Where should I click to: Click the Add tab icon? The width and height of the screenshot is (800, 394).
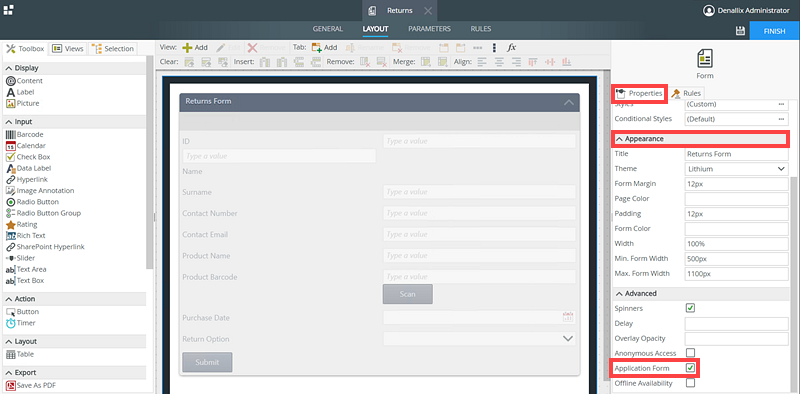tap(316, 47)
